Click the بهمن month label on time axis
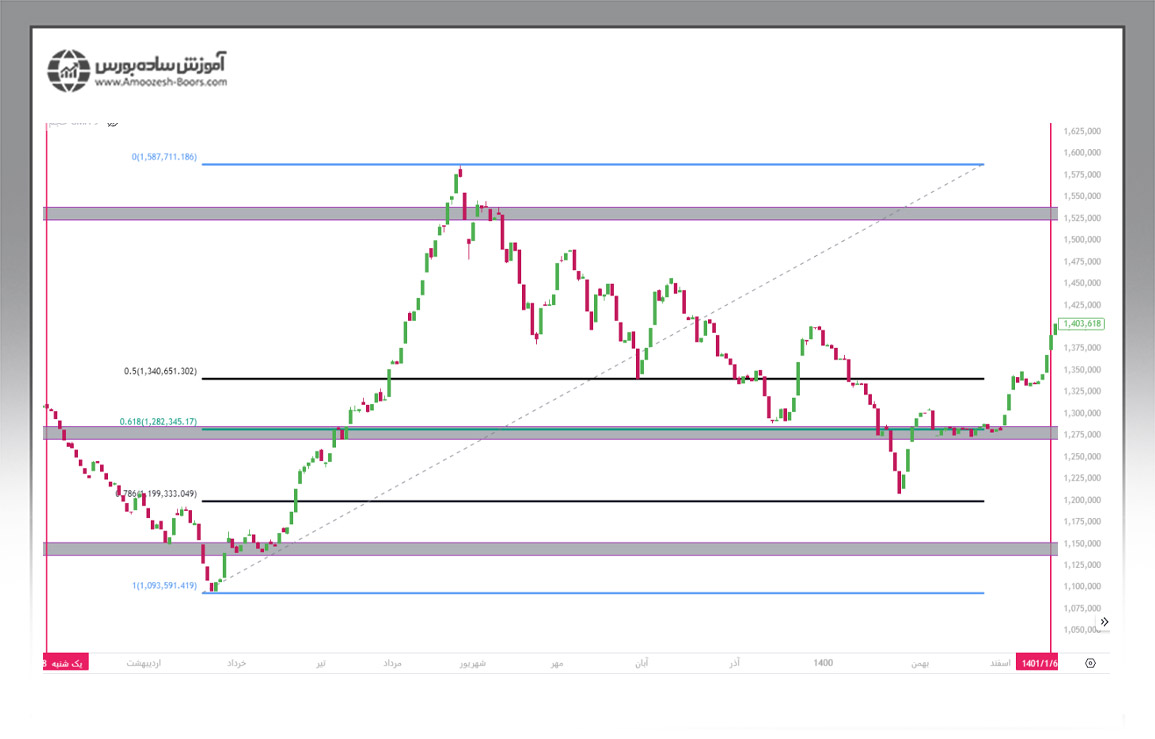 pos(919,663)
